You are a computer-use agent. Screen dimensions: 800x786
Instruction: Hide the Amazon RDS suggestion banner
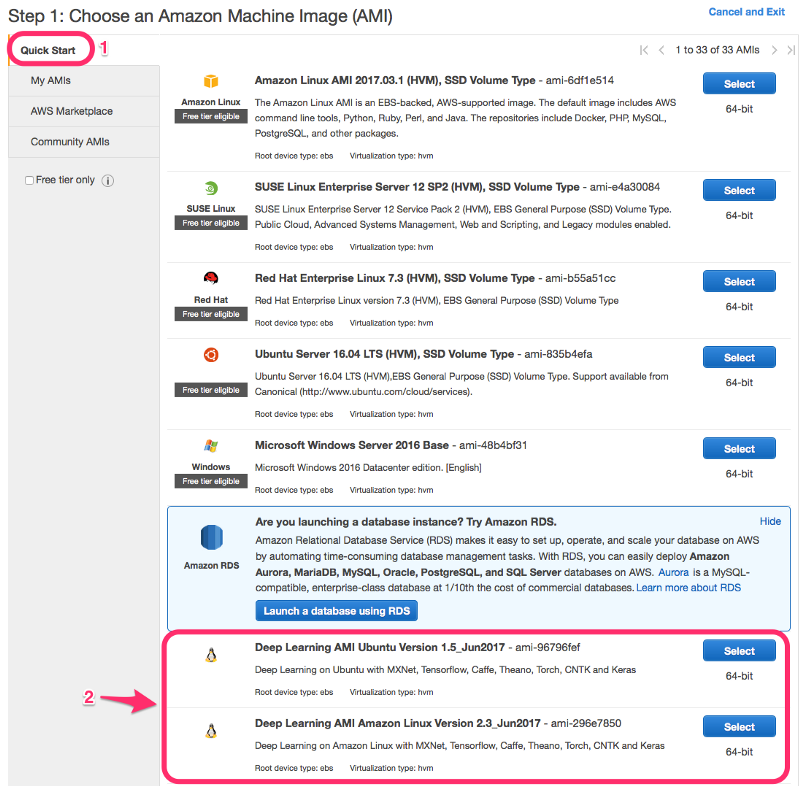pyautogui.click(x=770, y=521)
